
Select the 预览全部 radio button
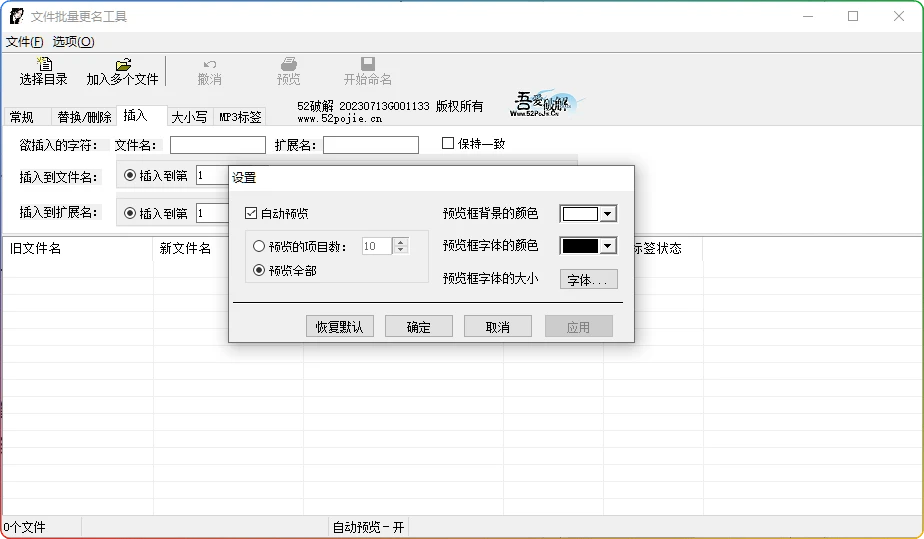[259, 270]
